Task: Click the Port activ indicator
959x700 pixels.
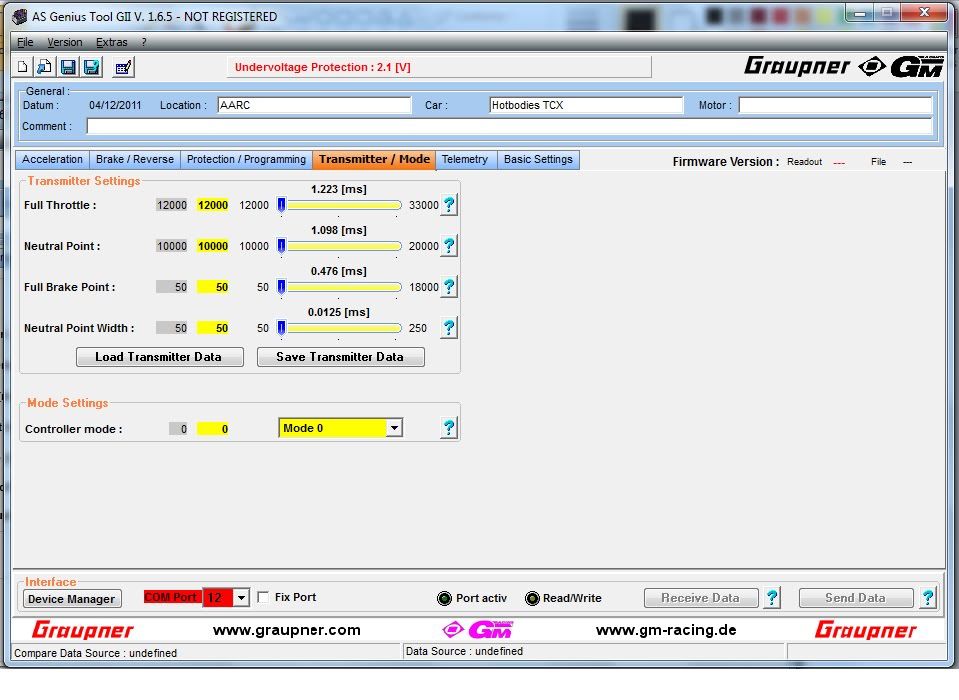Action: coord(445,598)
